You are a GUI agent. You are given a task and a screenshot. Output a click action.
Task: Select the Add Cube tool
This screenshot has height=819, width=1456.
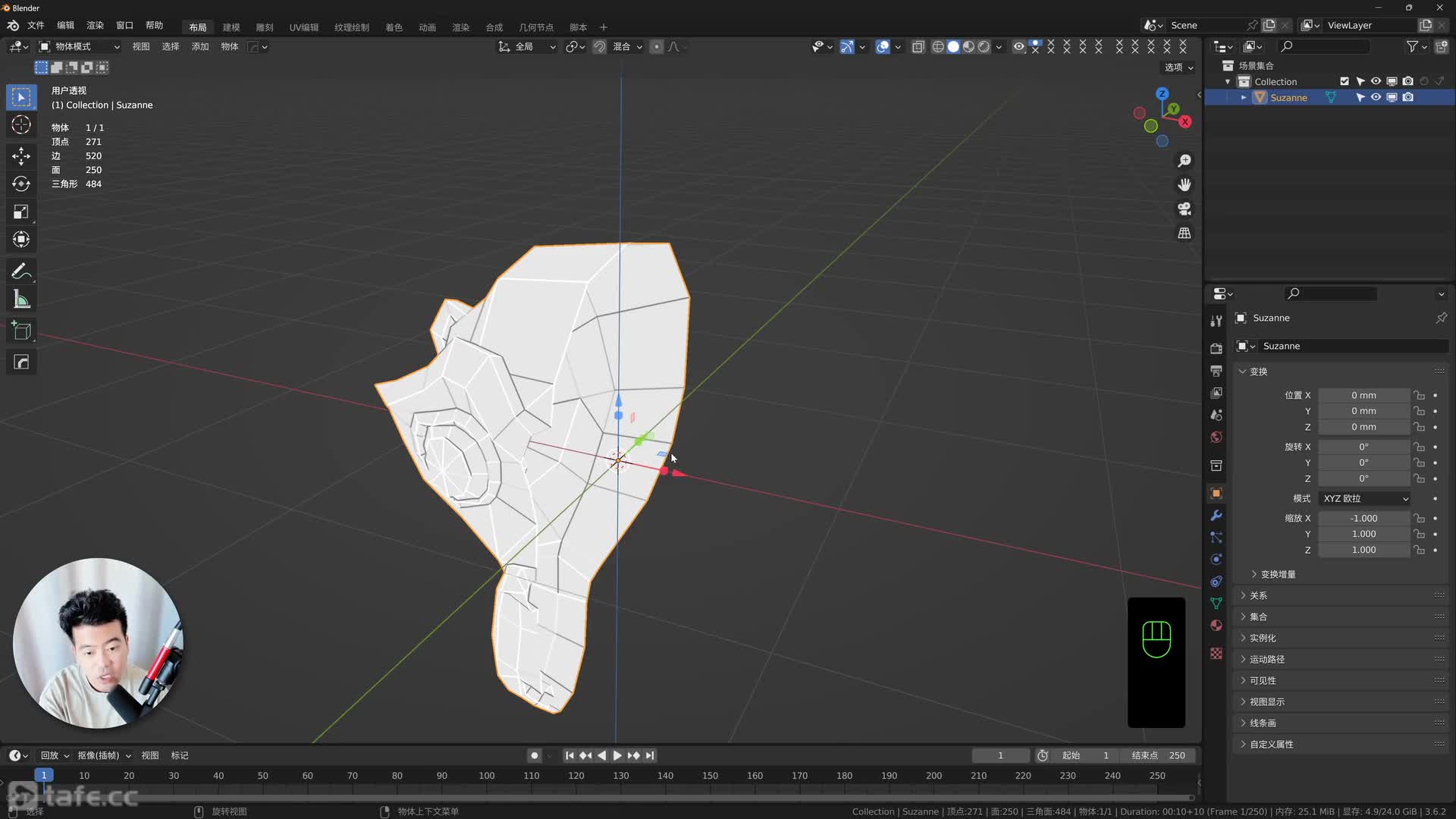click(21, 330)
